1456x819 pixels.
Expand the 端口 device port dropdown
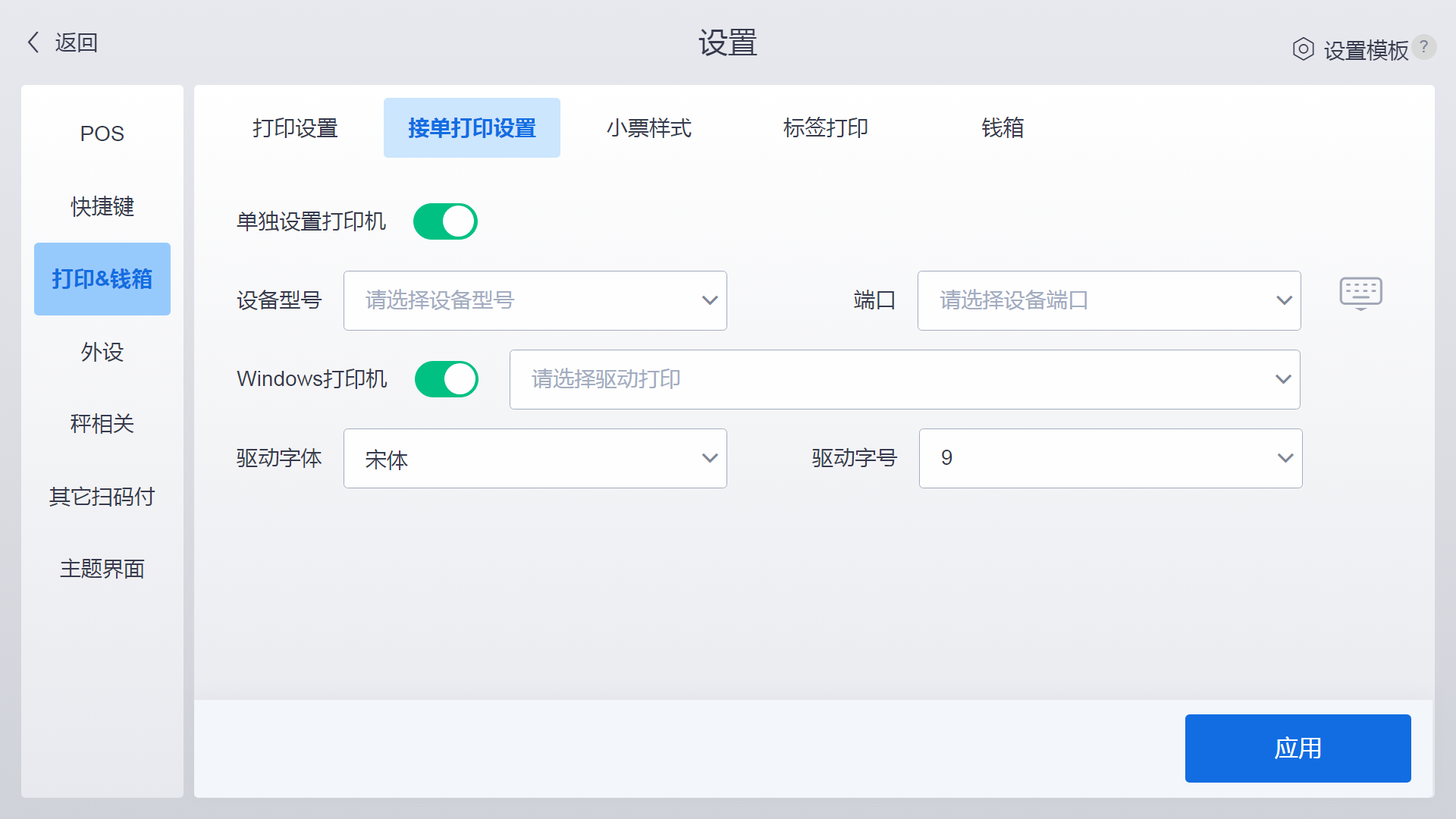pos(1109,300)
